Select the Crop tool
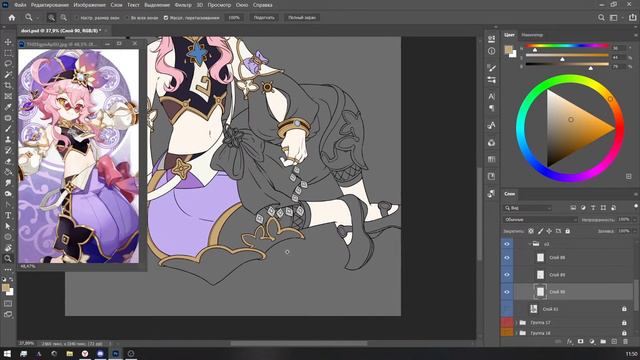Image resolution: width=640 pixels, height=360 pixels. [8, 85]
